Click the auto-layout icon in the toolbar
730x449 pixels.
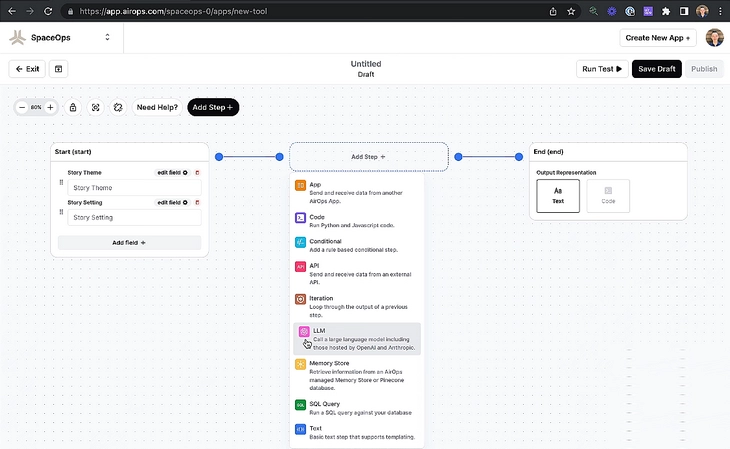[x=118, y=107]
